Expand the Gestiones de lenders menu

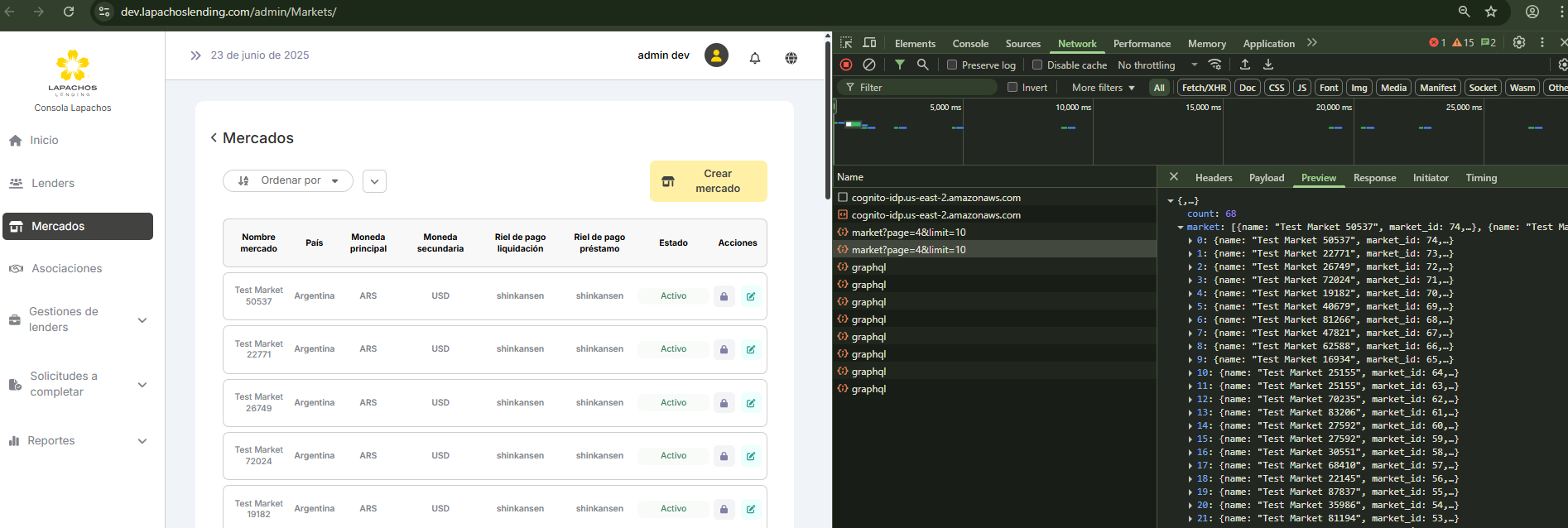click(x=77, y=319)
